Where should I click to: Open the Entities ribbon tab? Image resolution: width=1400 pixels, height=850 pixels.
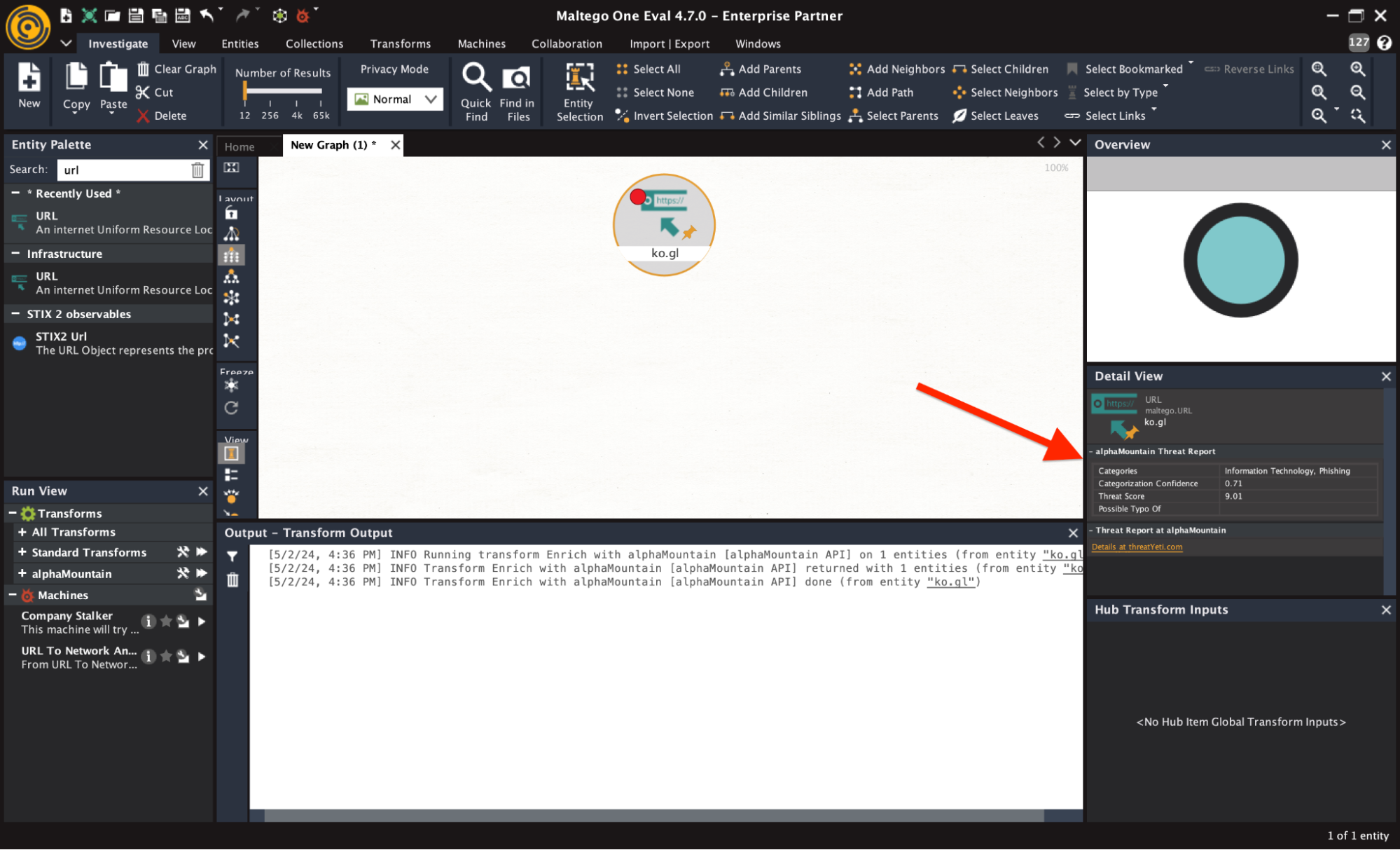point(240,43)
